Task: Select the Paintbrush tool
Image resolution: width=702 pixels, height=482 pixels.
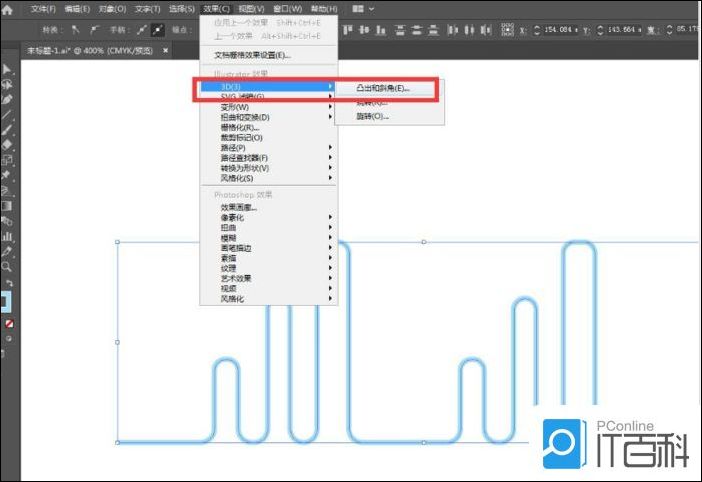Action: point(7,130)
